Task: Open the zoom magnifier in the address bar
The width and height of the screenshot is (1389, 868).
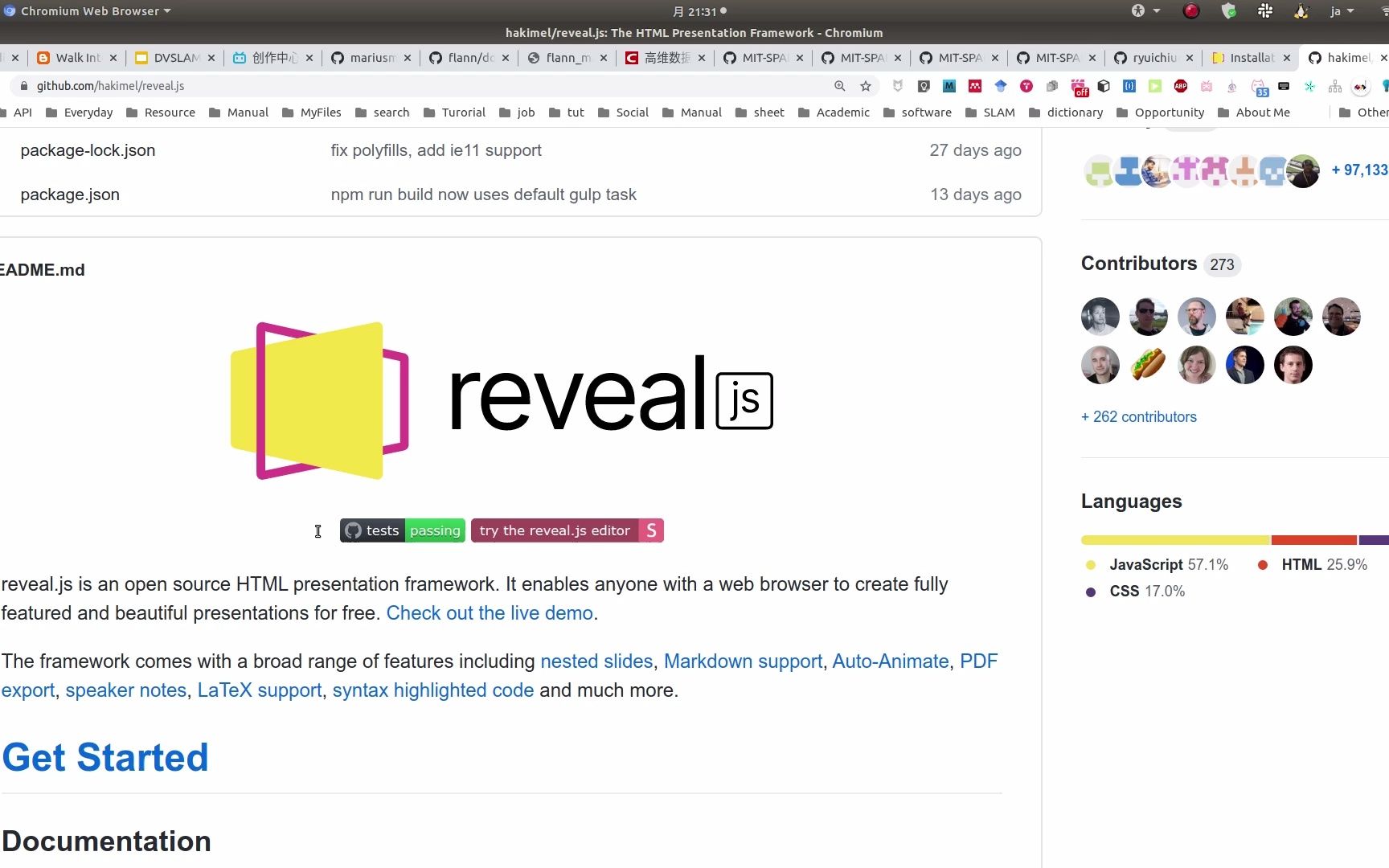Action: (839, 86)
